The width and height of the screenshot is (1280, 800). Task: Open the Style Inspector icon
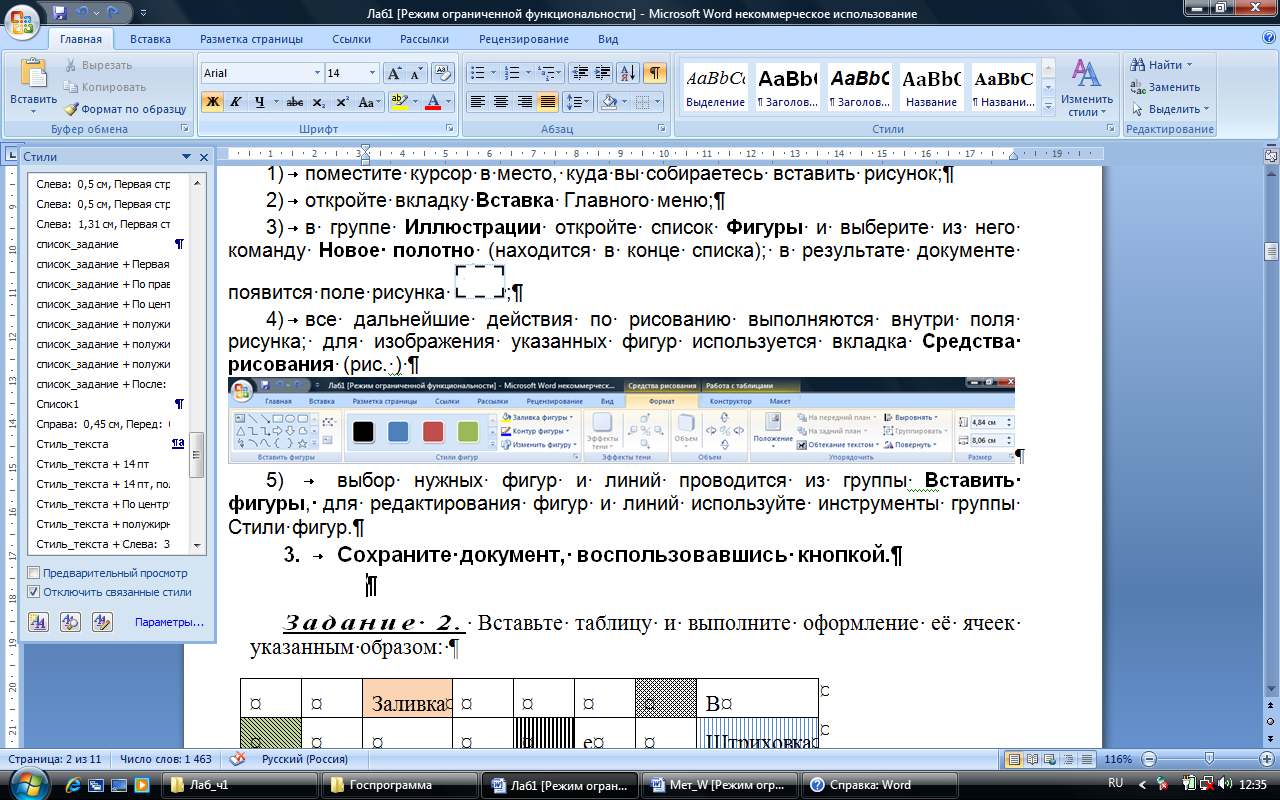[71, 622]
